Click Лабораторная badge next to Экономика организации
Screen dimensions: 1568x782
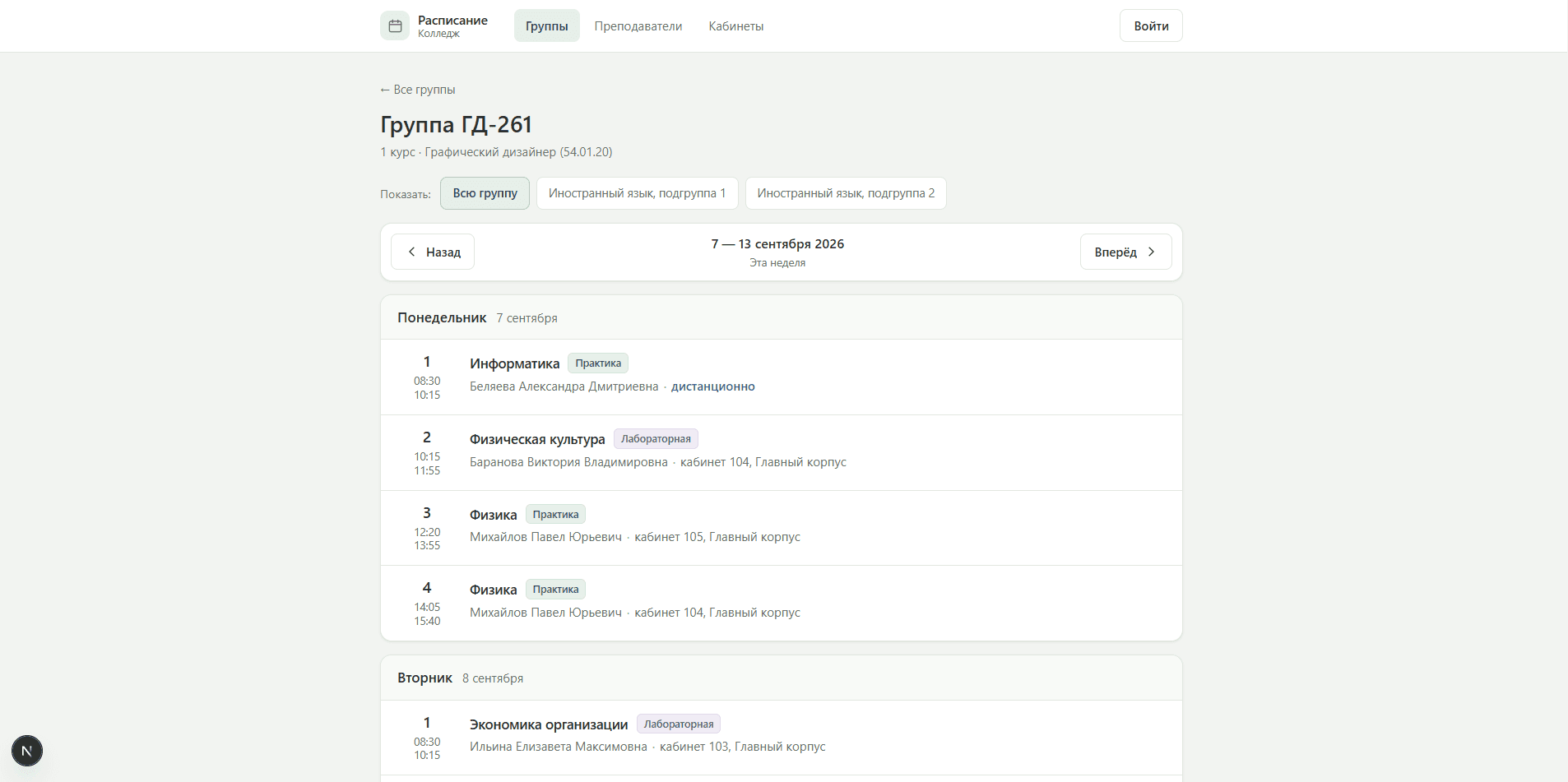point(679,724)
